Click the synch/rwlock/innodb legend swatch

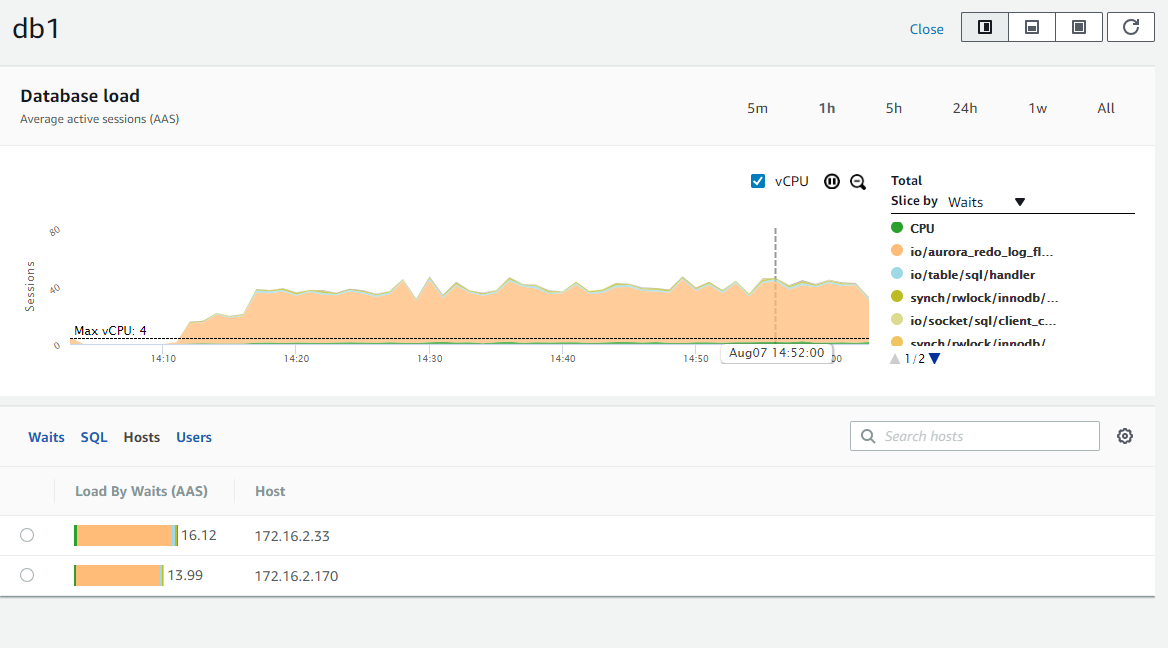click(897, 296)
